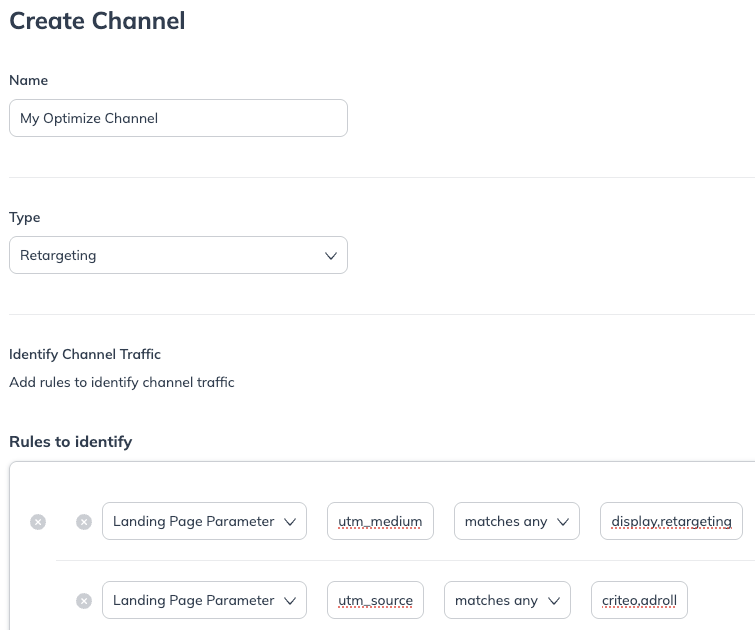The width and height of the screenshot is (755, 630).
Task: Click the channel Name field 'My Optimize Channel'
Action: (x=178, y=118)
